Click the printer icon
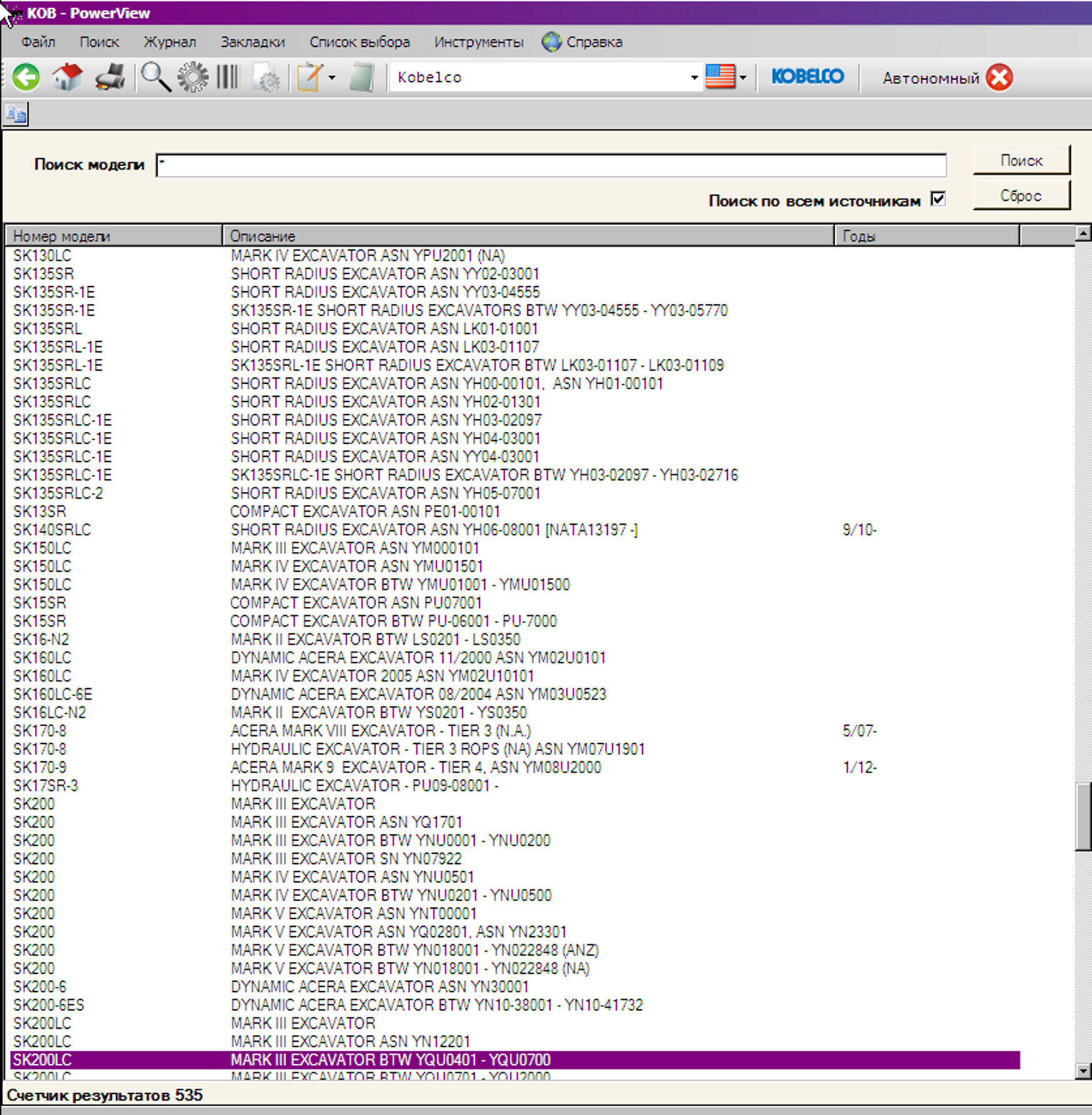 (111, 77)
